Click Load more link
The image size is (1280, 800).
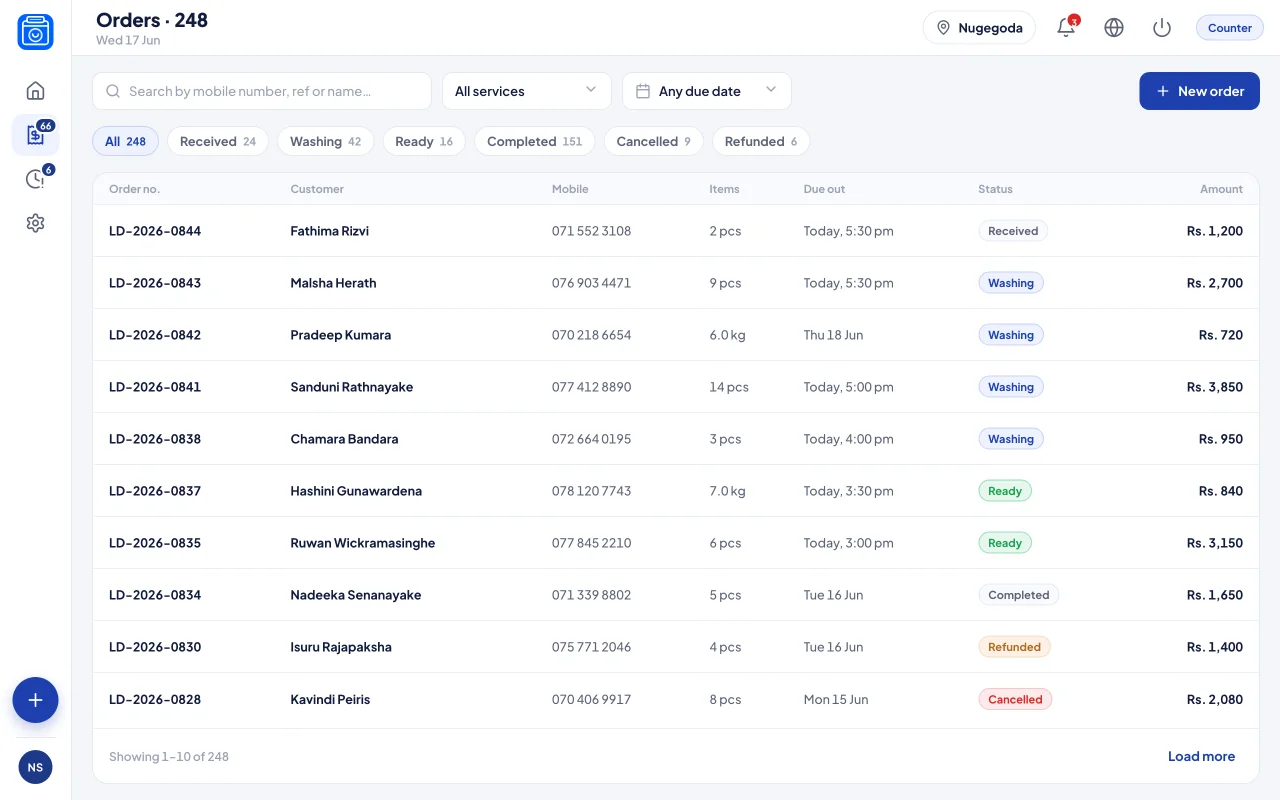click(x=1201, y=756)
